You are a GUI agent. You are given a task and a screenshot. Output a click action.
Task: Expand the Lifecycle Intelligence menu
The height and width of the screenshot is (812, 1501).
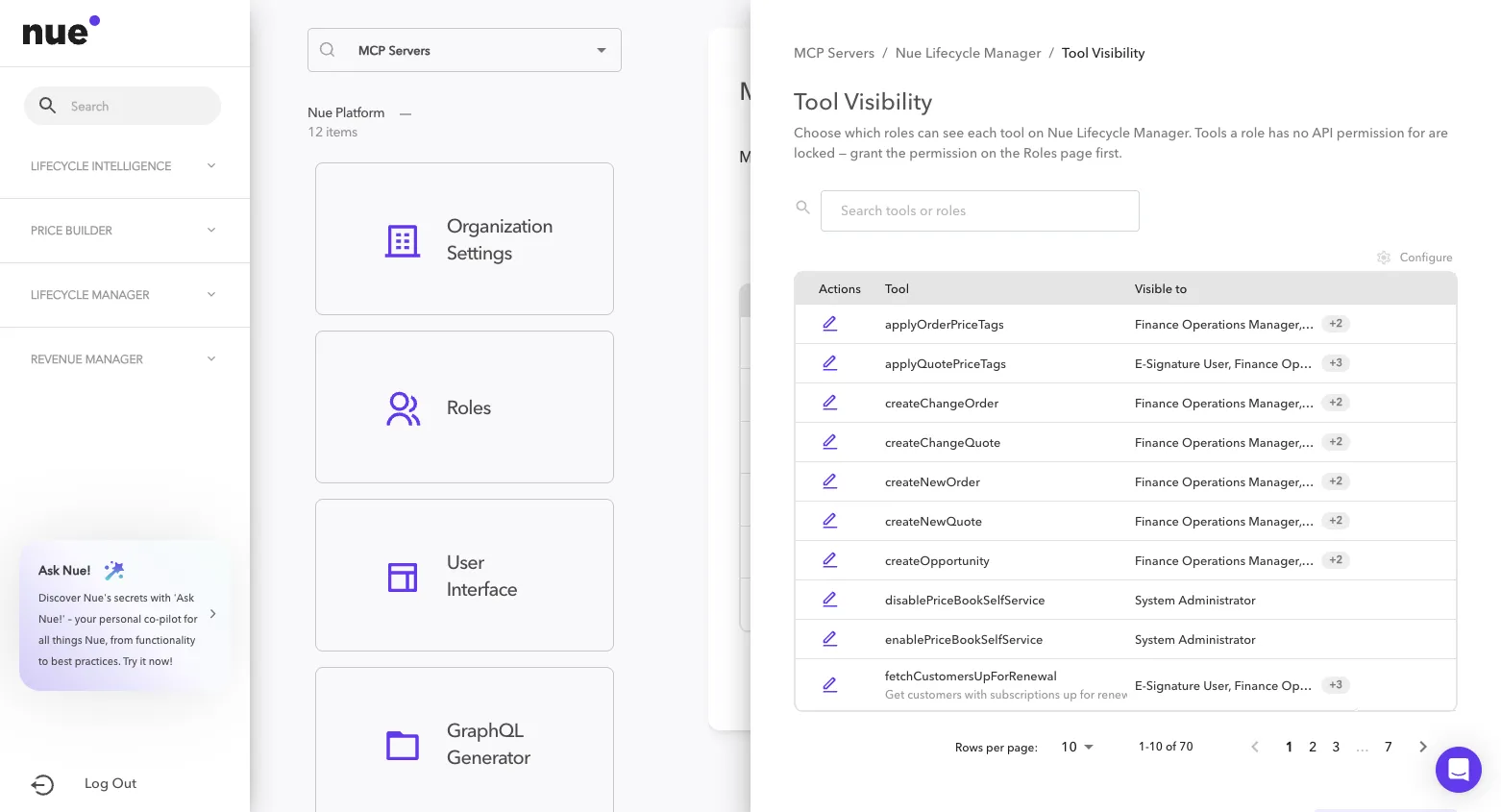(x=125, y=166)
